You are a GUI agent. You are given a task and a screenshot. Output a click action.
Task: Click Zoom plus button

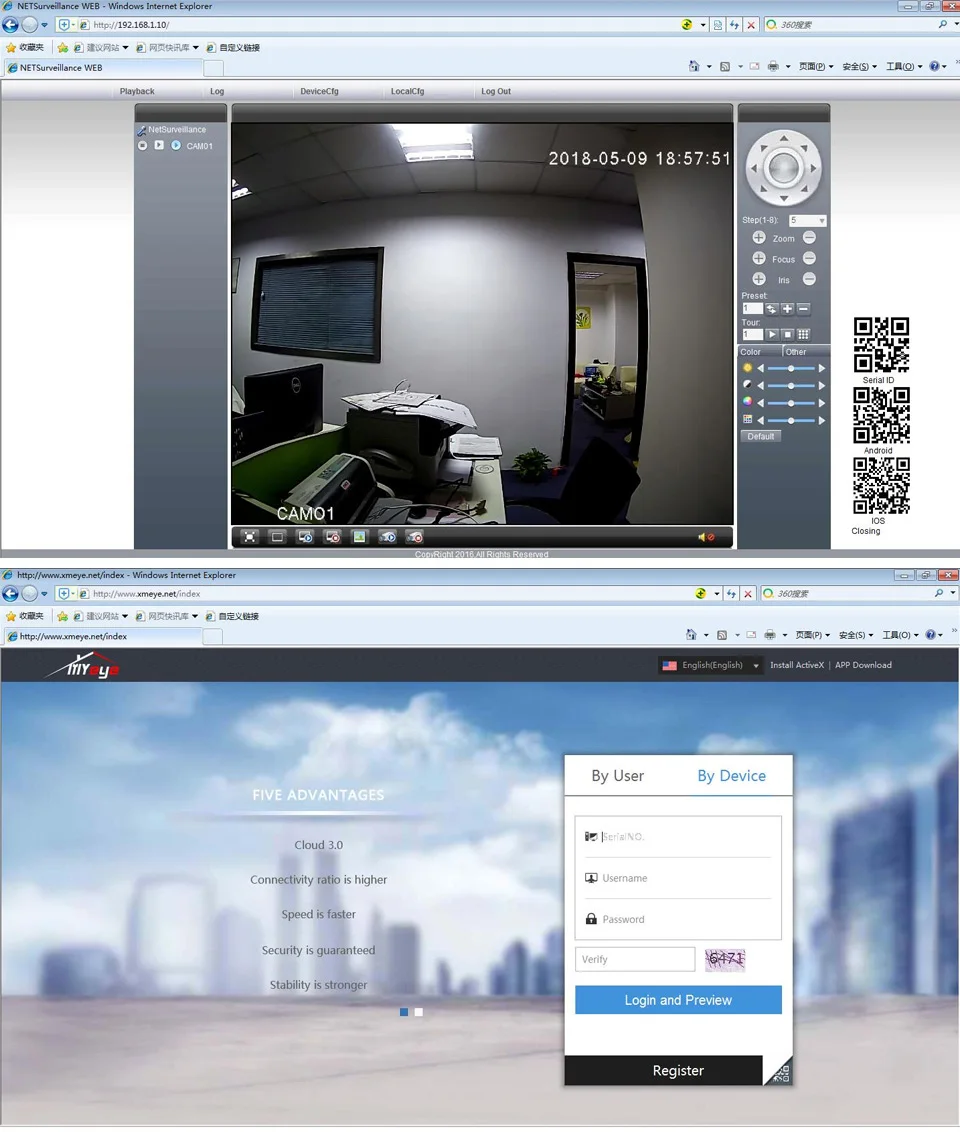pyautogui.click(x=759, y=238)
